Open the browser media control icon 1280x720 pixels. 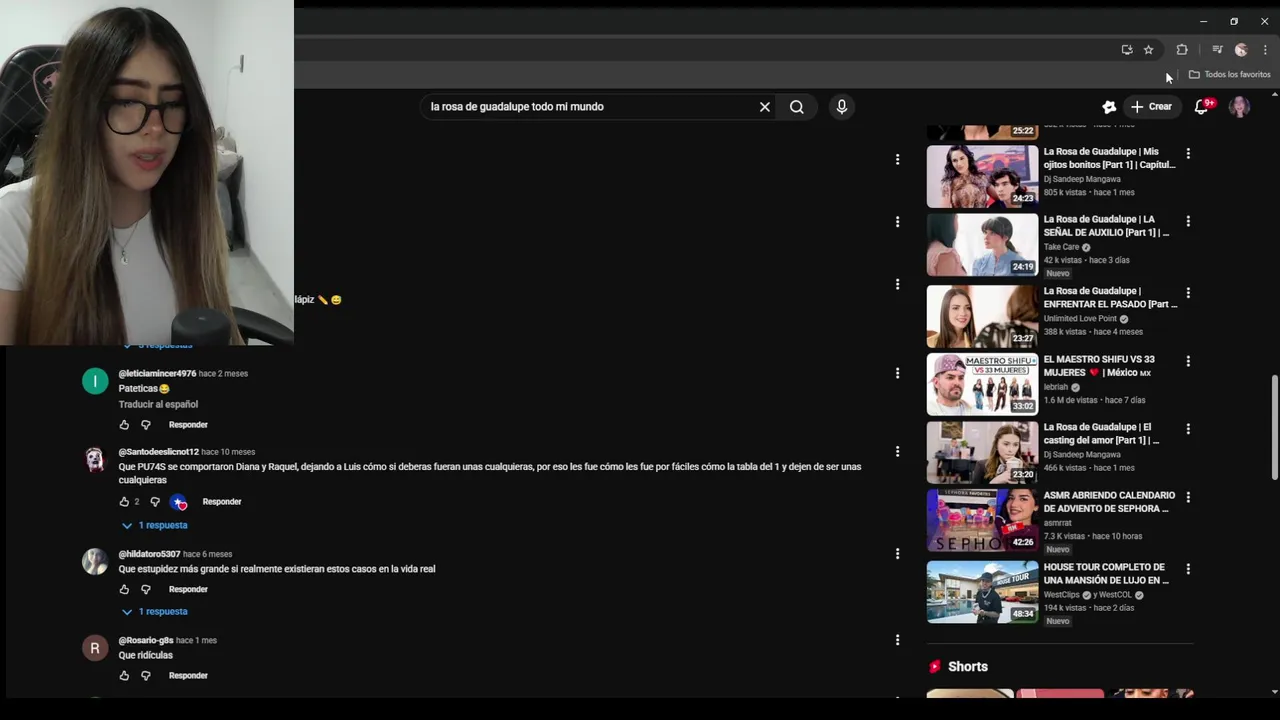1217,50
